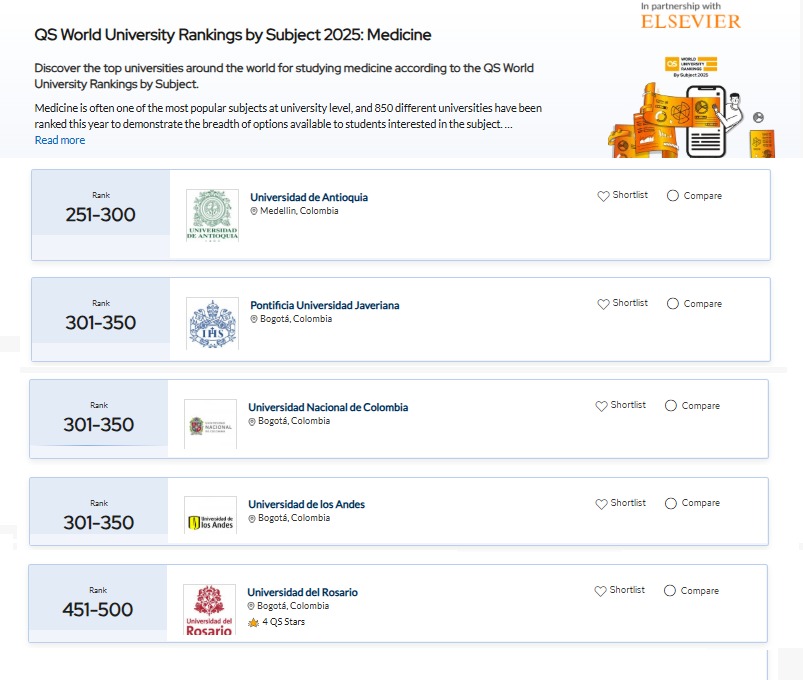The width and height of the screenshot is (803, 680).
Task: Open the Universidad Nacional de Colombia link
Action: [x=328, y=407]
